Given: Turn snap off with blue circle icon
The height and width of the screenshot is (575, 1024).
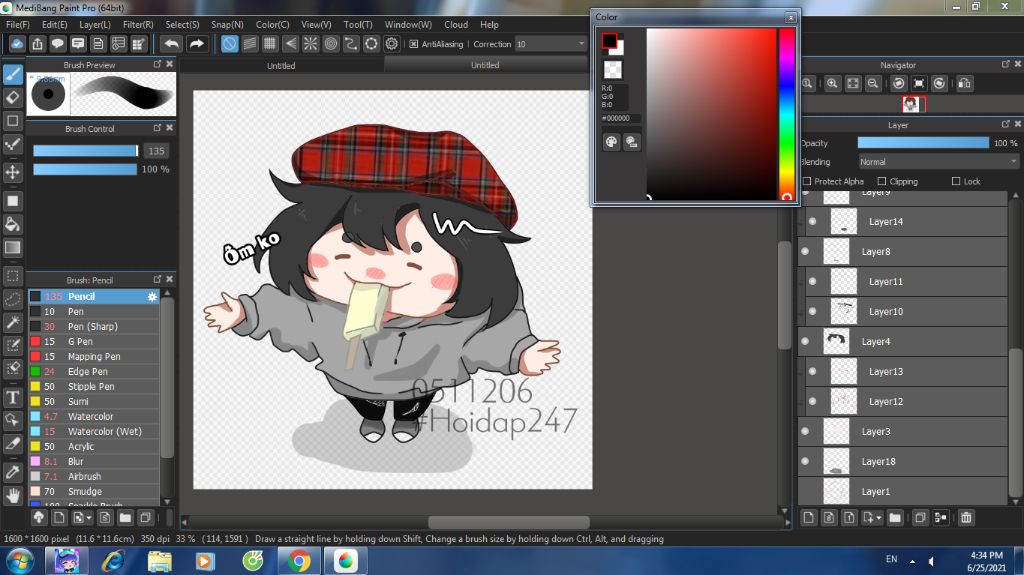Looking at the screenshot, I should (229, 44).
